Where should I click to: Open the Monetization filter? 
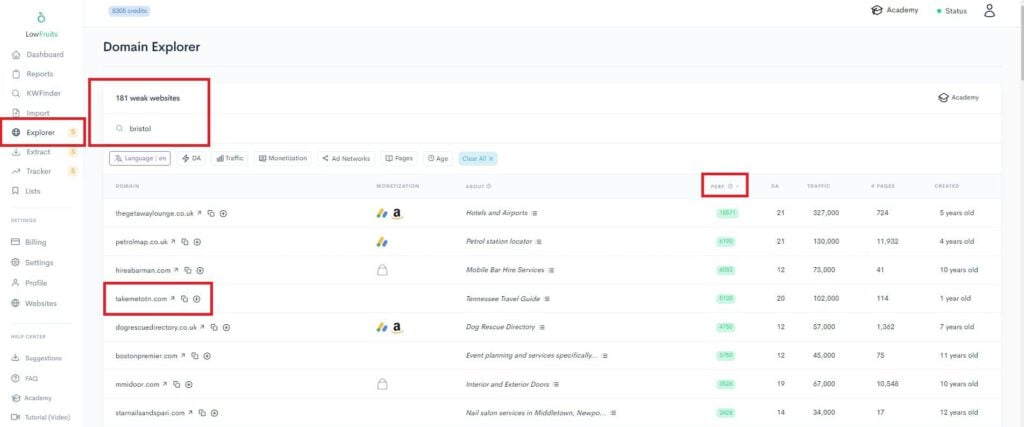point(283,159)
